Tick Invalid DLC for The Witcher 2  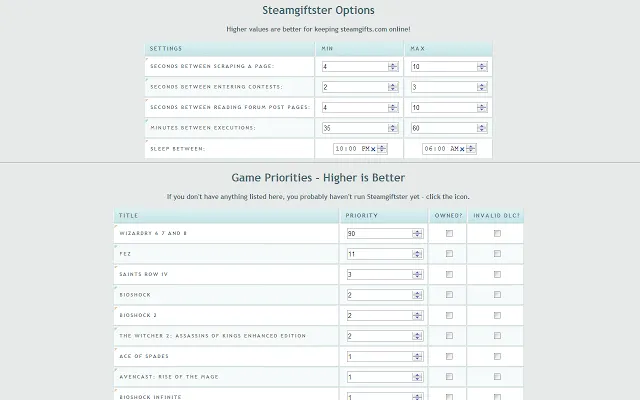point(497,336)
